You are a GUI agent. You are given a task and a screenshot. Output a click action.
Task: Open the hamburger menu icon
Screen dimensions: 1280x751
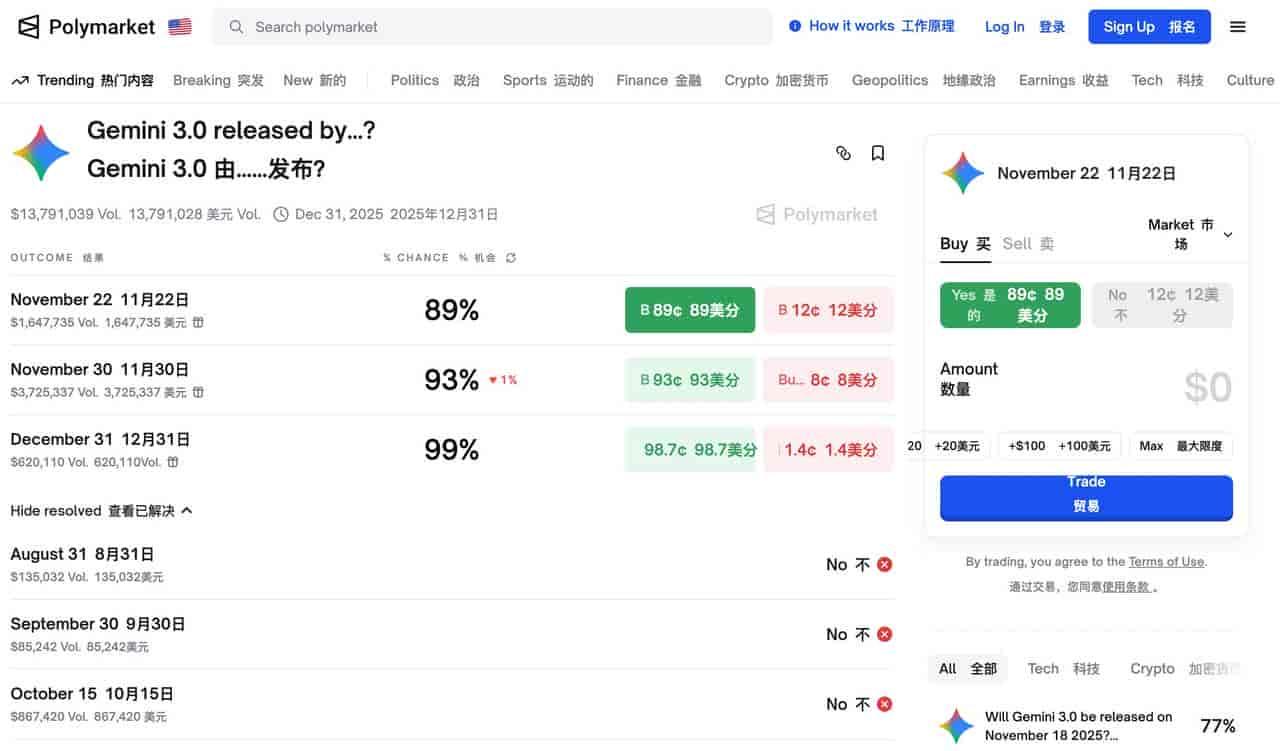[x=1238, y=27]
